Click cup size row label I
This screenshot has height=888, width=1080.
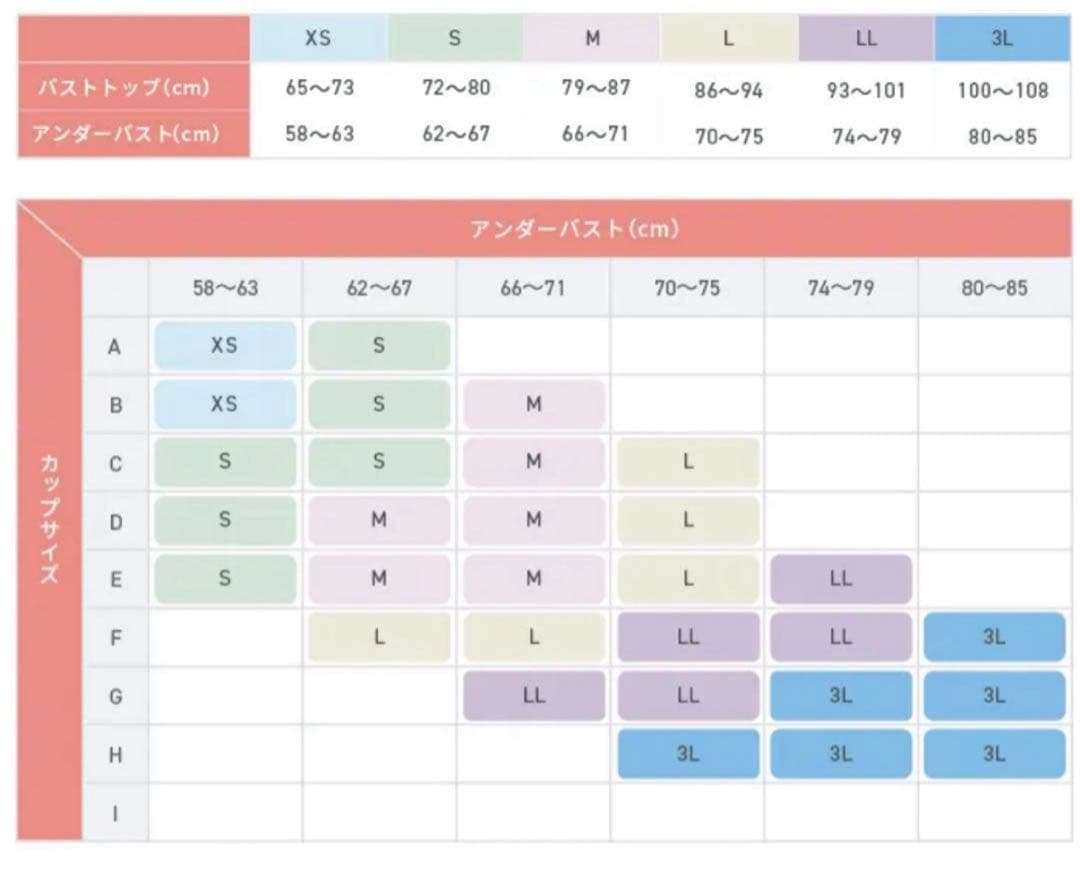pos(115,813)
